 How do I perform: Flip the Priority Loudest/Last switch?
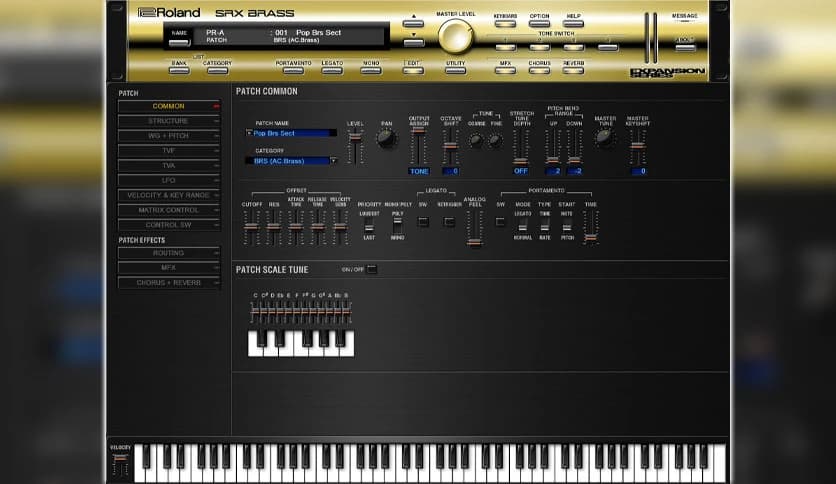tap(369, 225)
